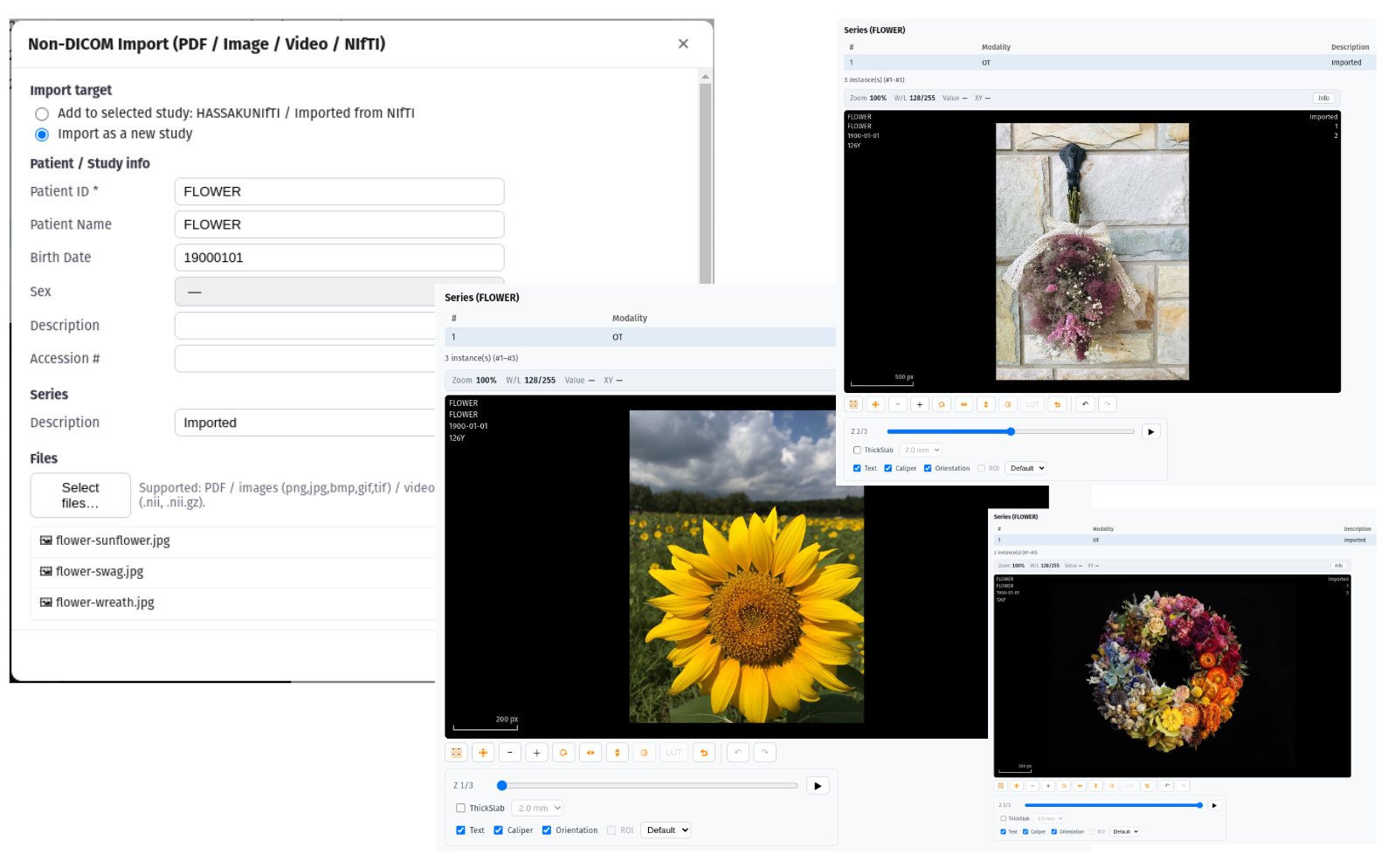Click the fit-to-window icon in the Z 2/3 viewer

853,404
